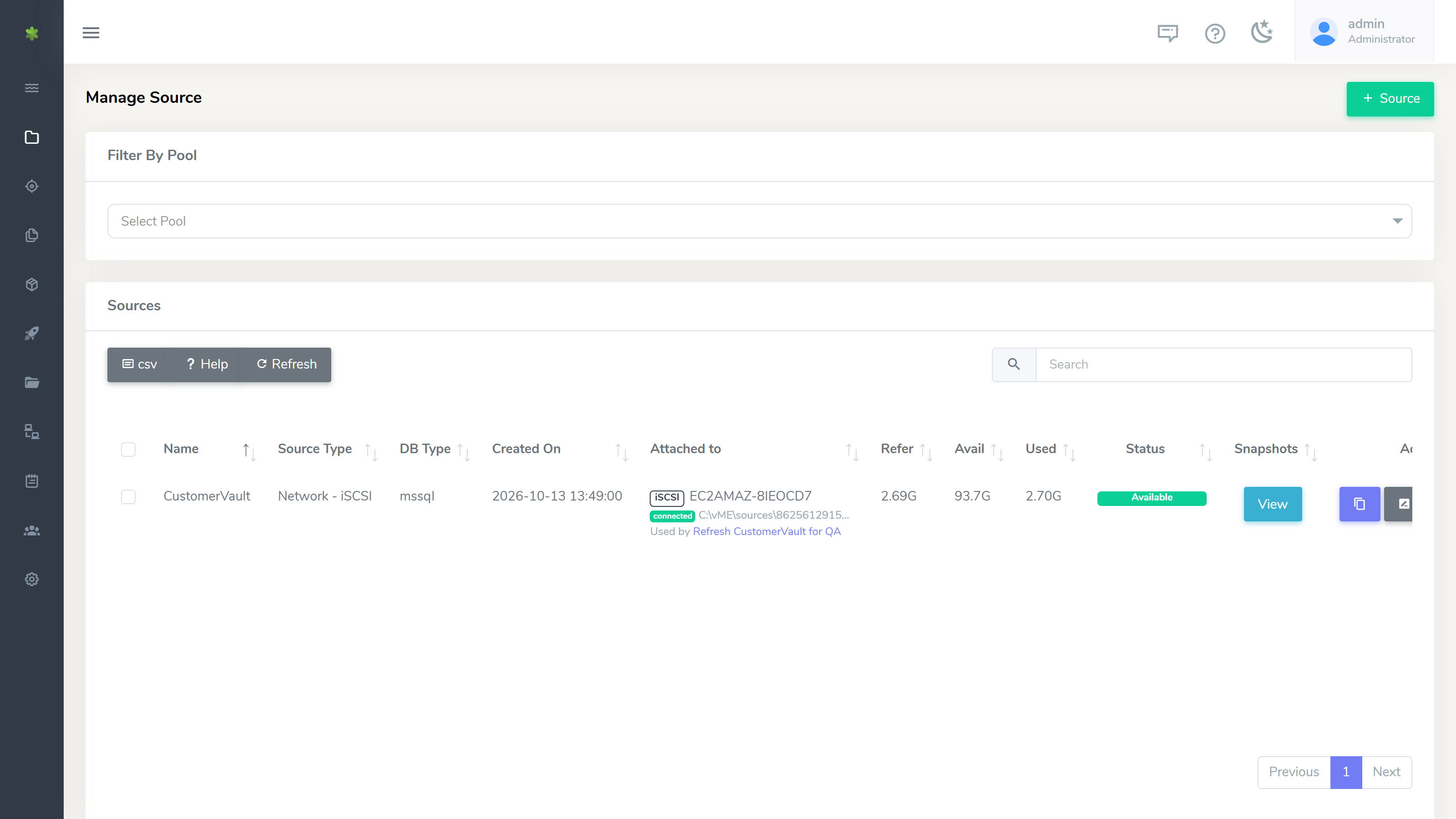Click the Refresh toolbar button
1456x819 pixels.
coord(287,364)
